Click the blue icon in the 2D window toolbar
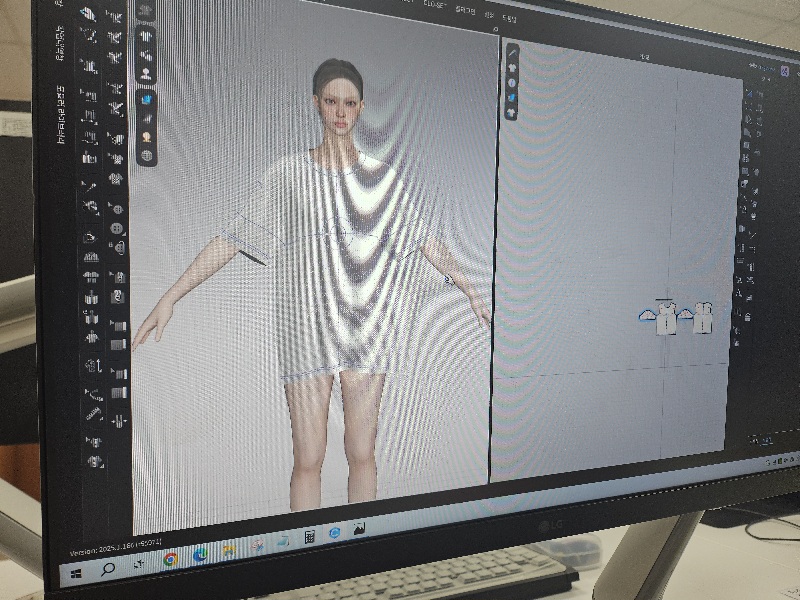The height and width of the screenshot is (600, 800). coord(512,98)
